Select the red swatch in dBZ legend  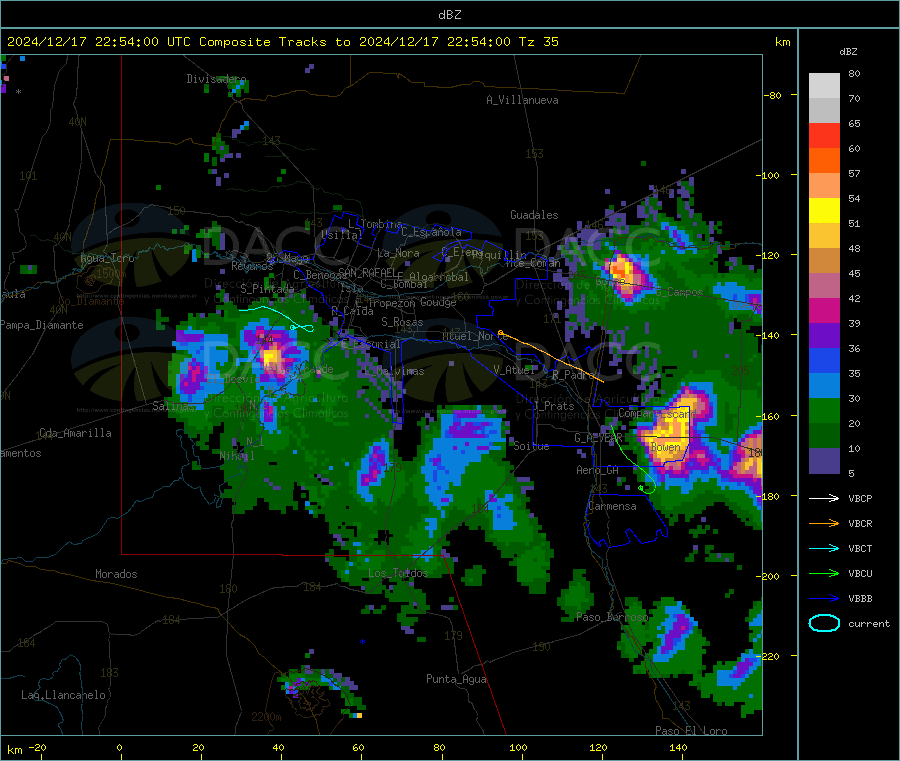(824, 135)
